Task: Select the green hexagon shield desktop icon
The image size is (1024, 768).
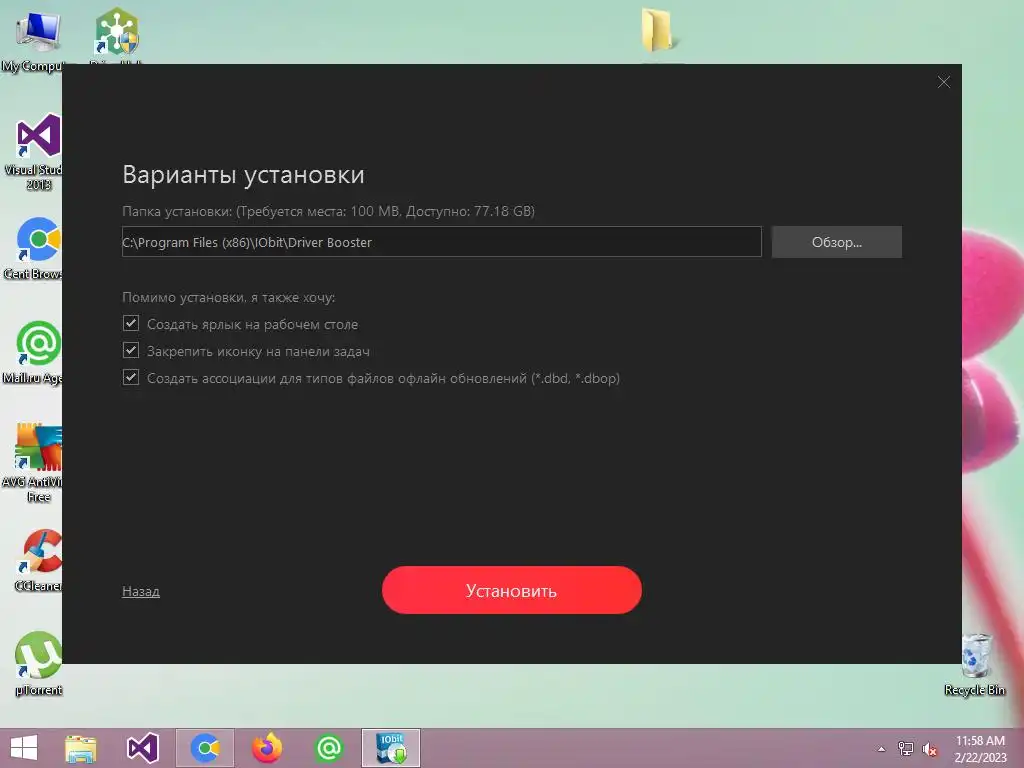Action: [117, 33]
